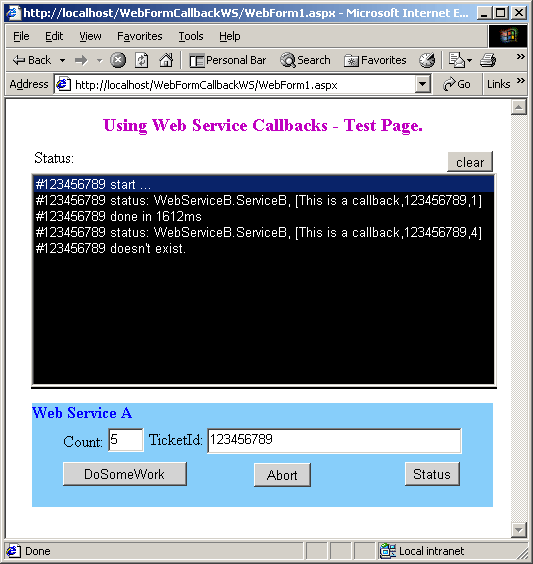The width and height of the screenshot is (533, 564).
Task: Click the Local intranet zone icon
Action: [388, 551]
